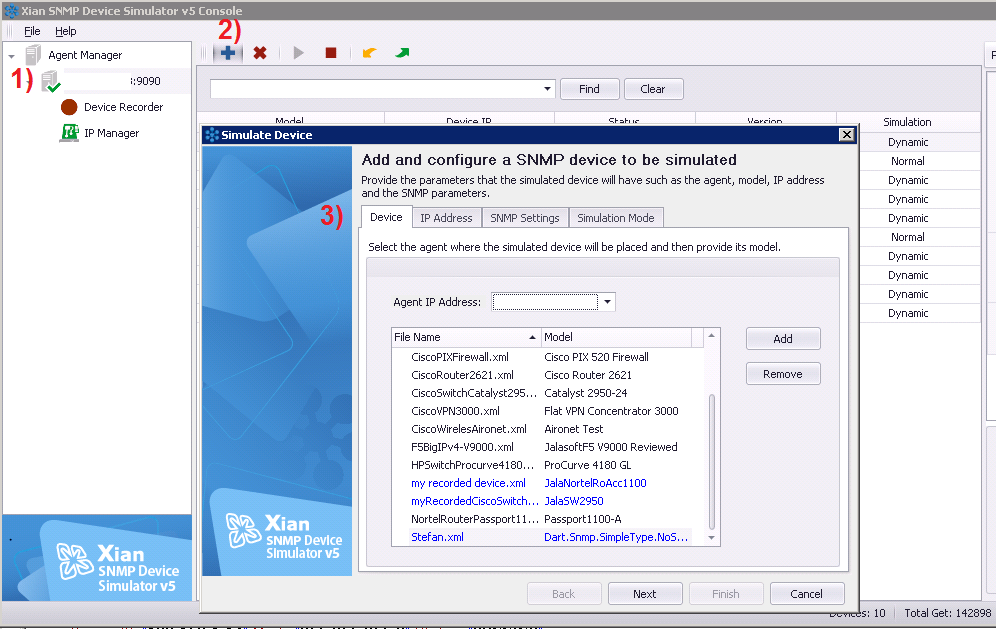Click the blue plus Add device icon
Image resolution: width=996 pixels, height=629 pixels.
tap(228, 53)
